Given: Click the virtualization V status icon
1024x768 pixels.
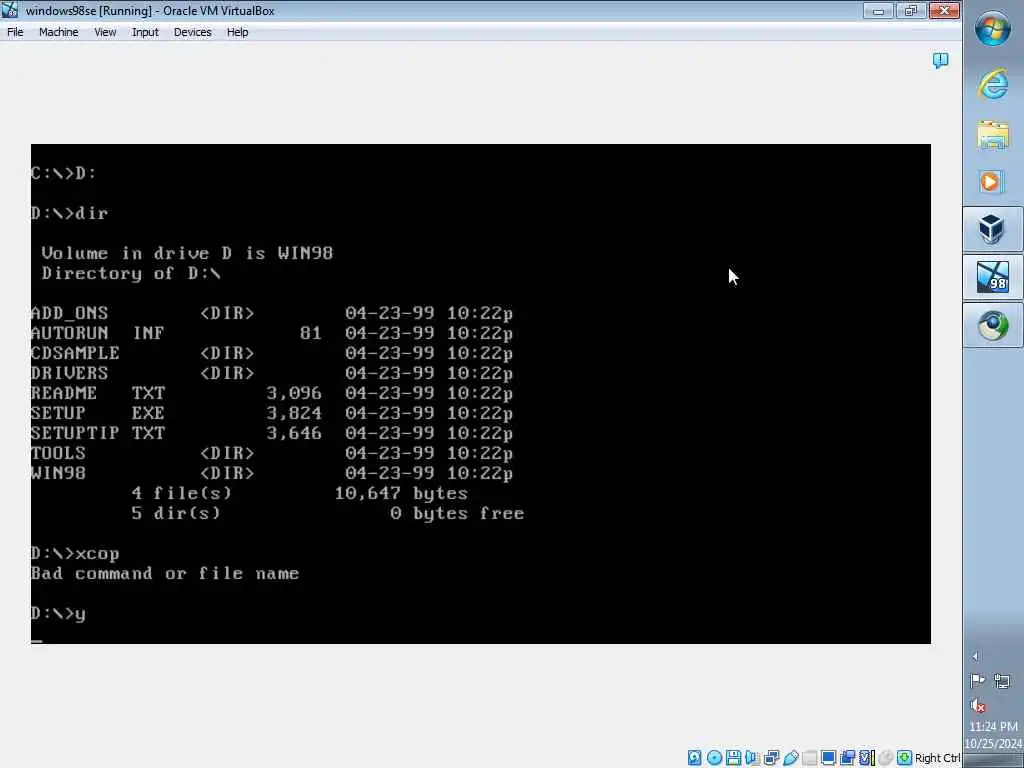Looking at the screenshot, I should [x=867, y=758].
